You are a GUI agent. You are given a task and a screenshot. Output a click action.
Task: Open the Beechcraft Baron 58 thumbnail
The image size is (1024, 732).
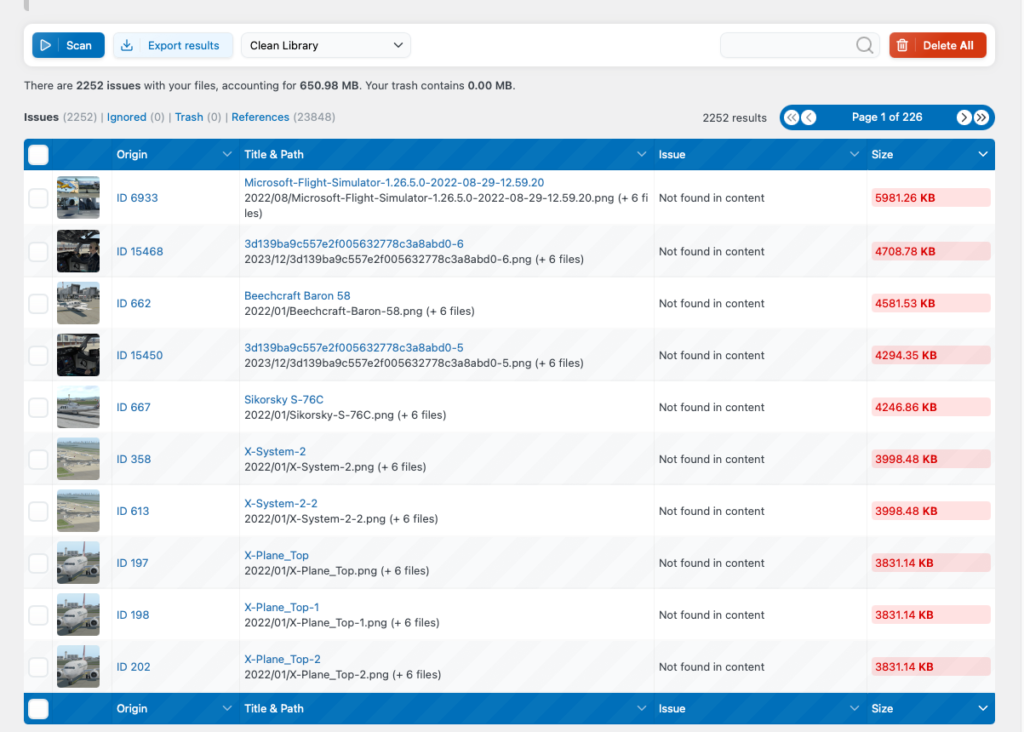coord(78,303)
